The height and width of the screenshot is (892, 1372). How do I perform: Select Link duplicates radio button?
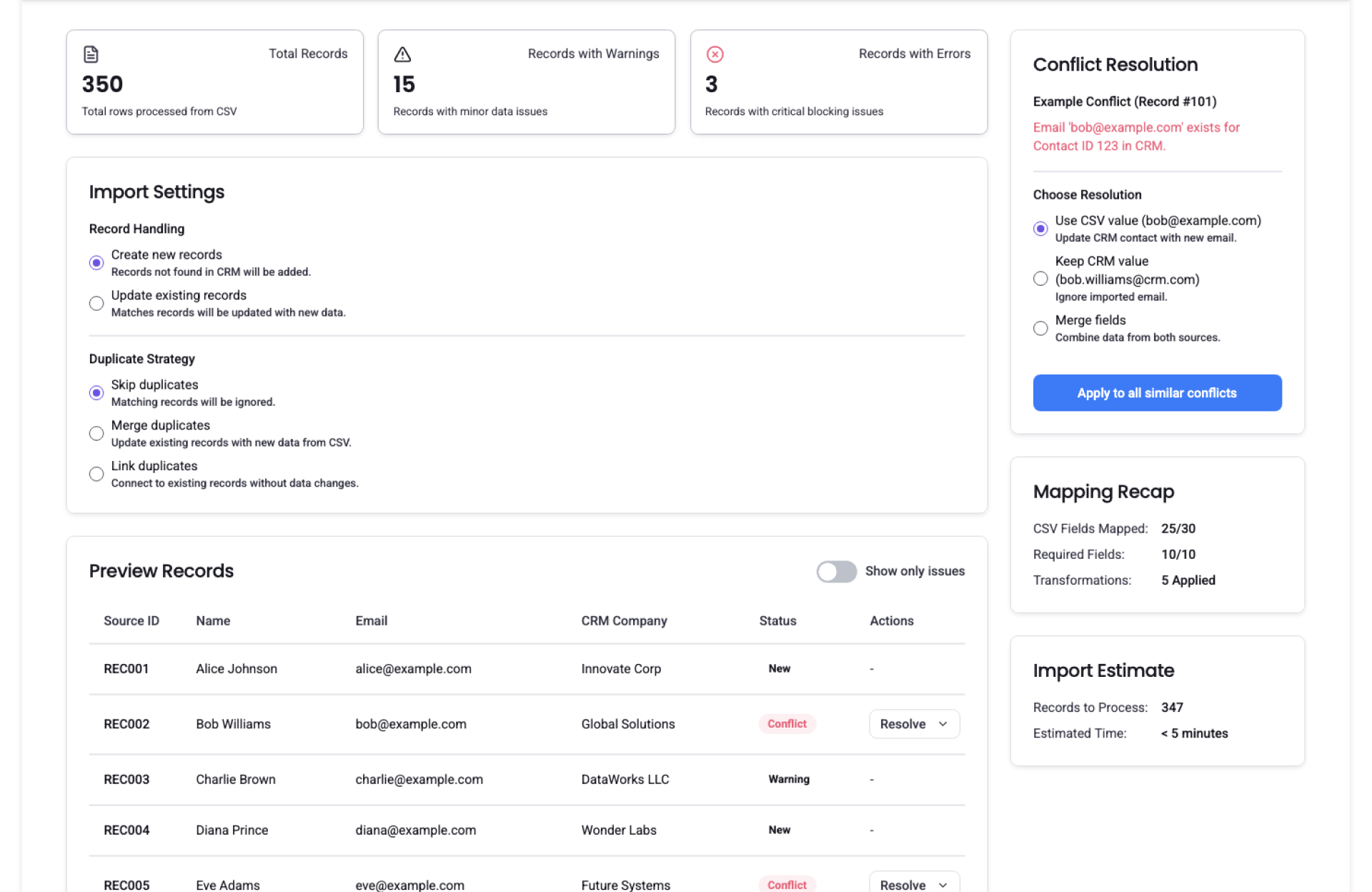96,474
